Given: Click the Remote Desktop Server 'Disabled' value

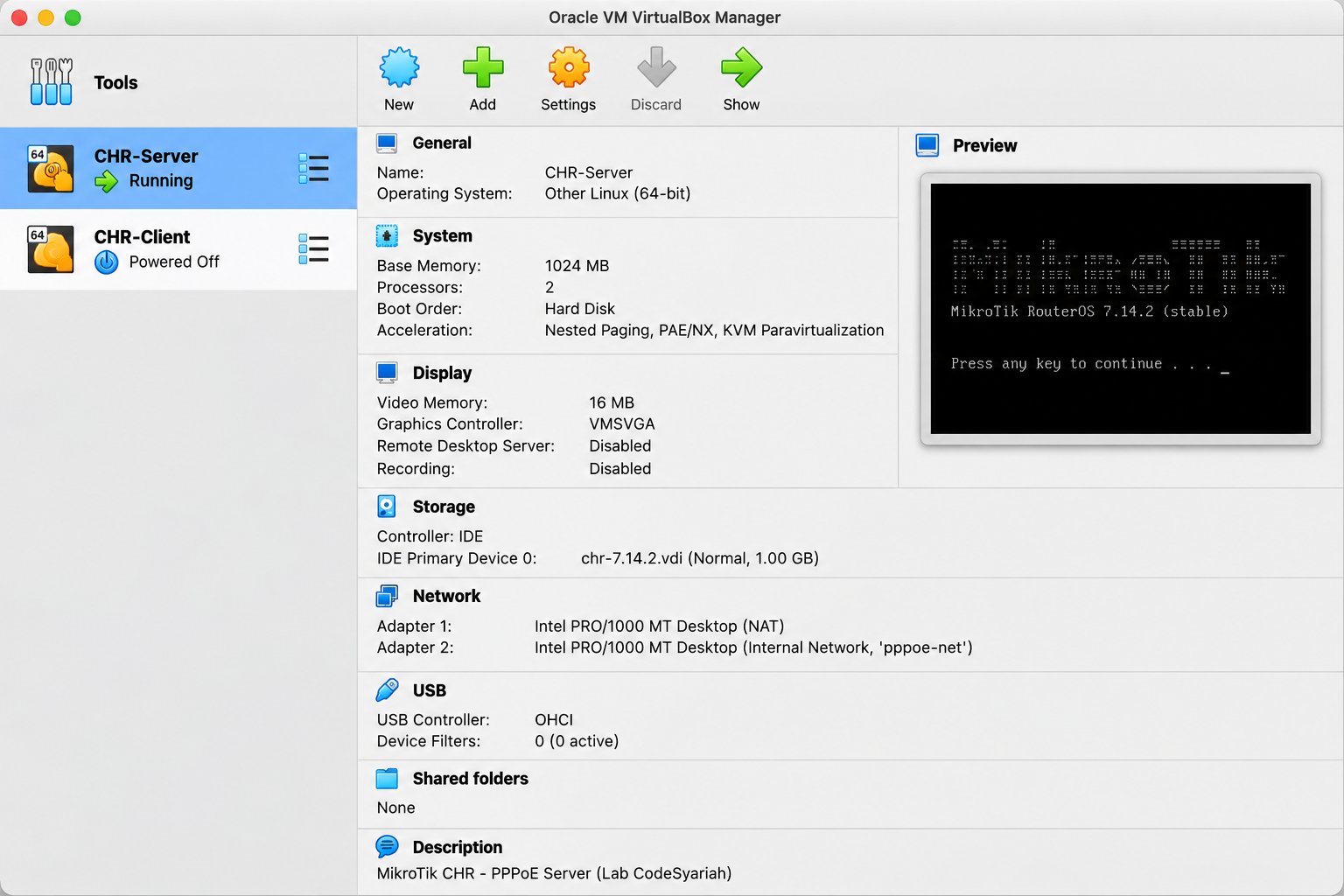Looking at the screenshot, I should click(x=620, y=446).
